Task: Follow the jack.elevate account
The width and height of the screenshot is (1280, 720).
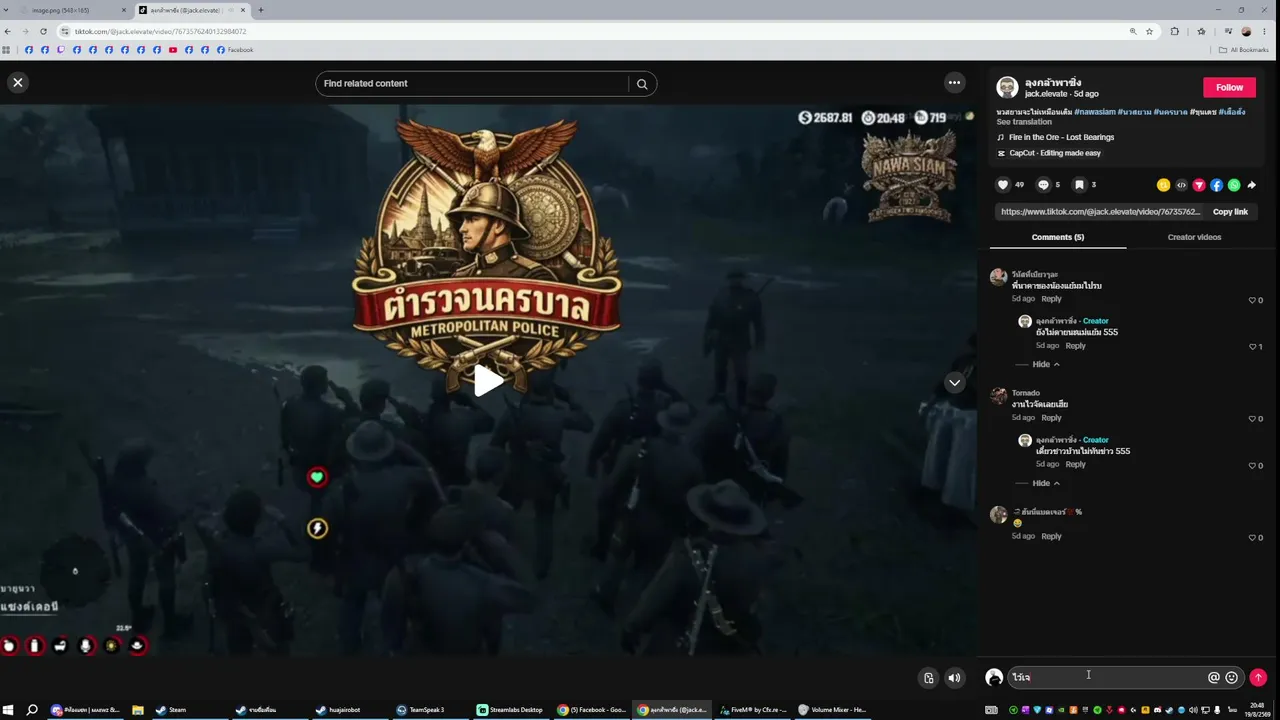Action: point(1229,87)
